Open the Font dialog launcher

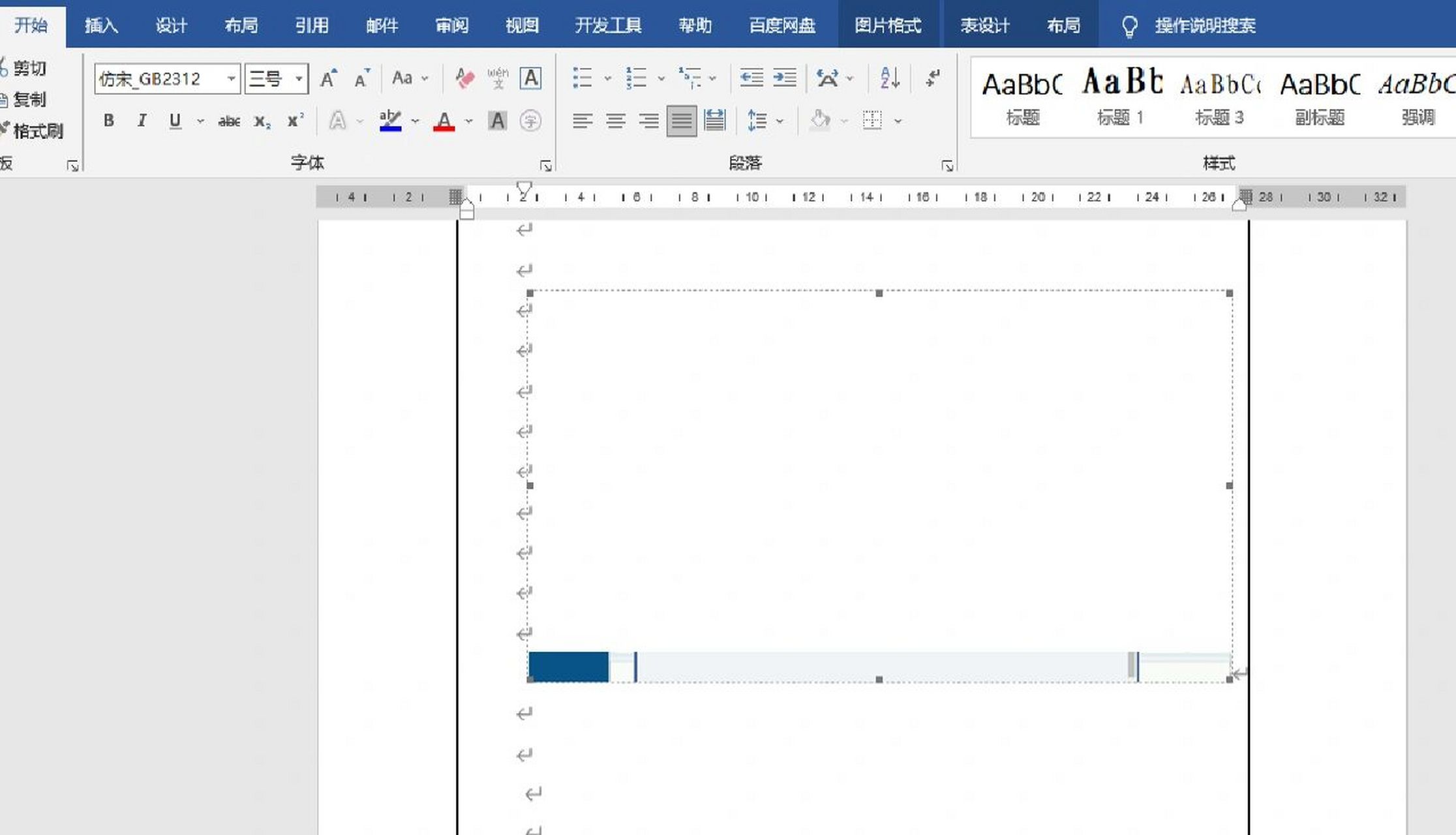coord(546,166)
